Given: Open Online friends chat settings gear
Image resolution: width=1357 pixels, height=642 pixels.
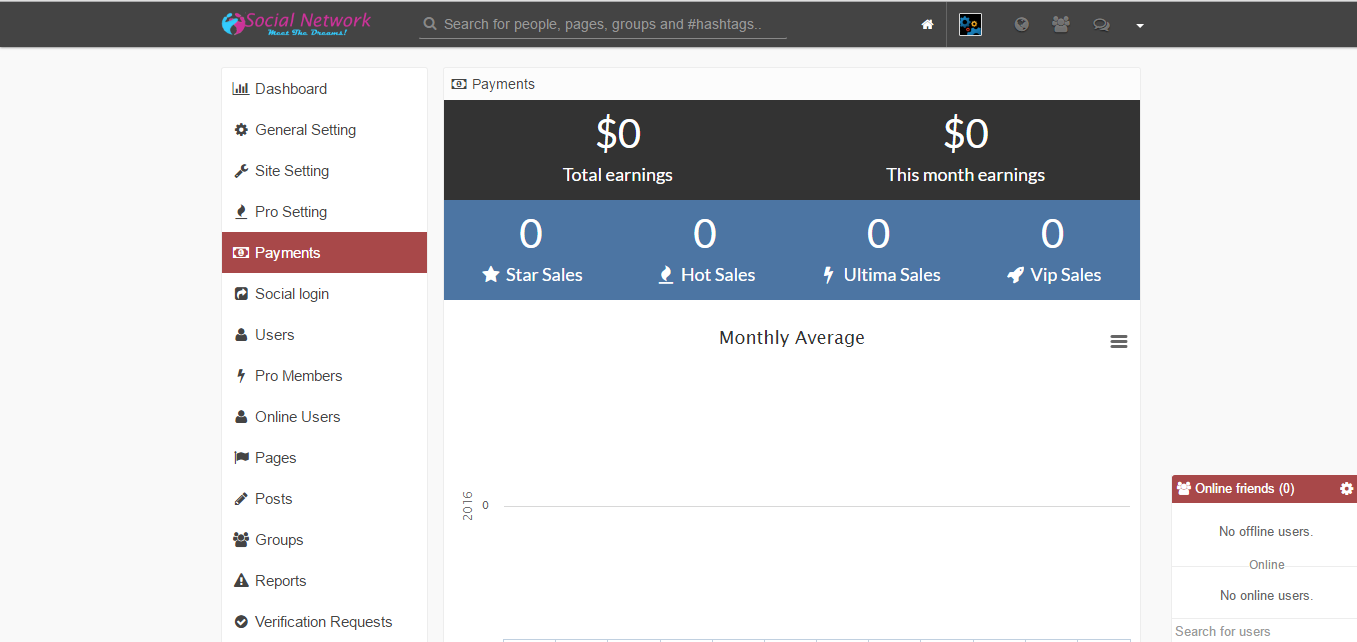Looking at the screenshot, I should point(1346,489).
